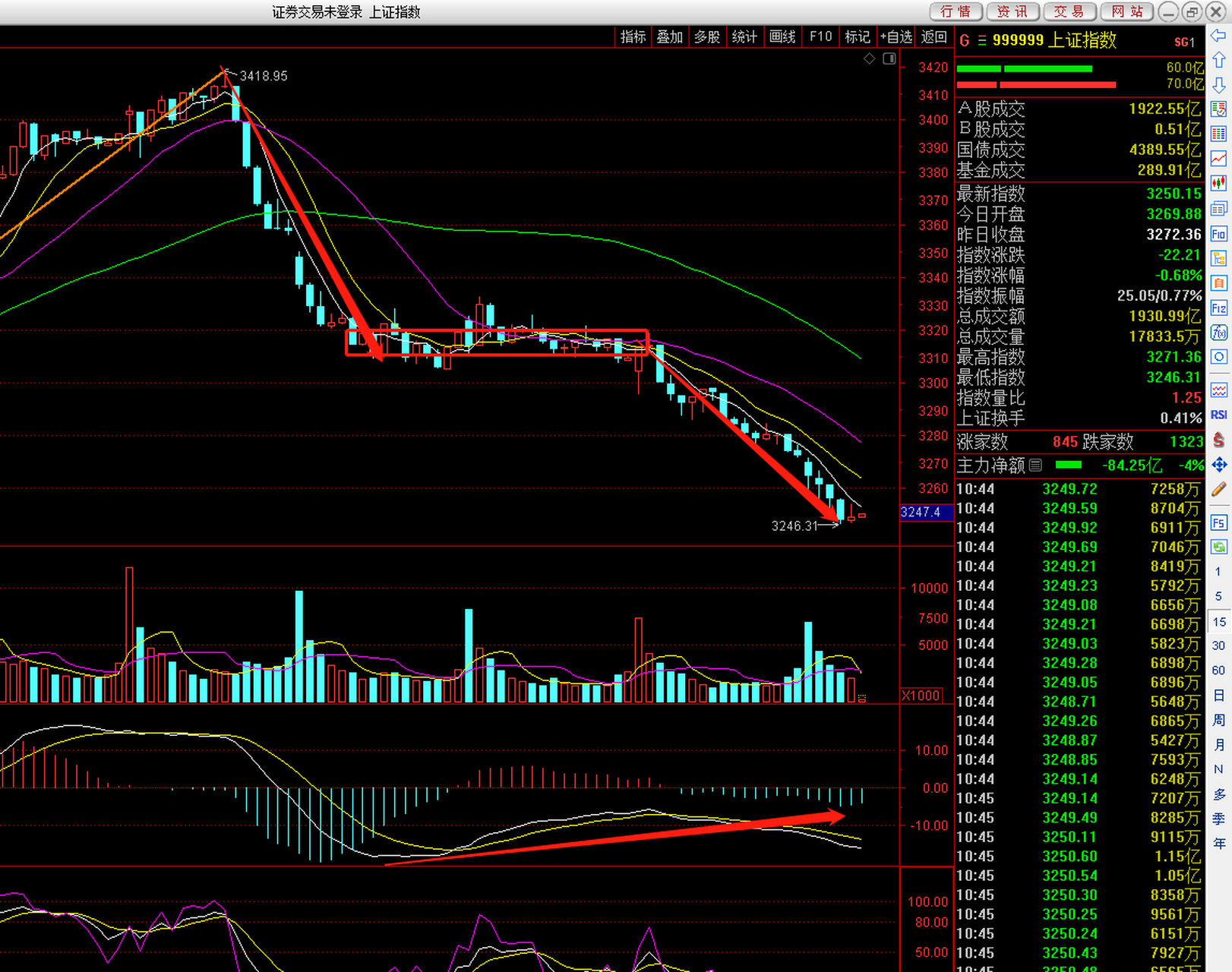Switch to yearly 年 period
The image size is (1232, 972).
(1218, 843)
